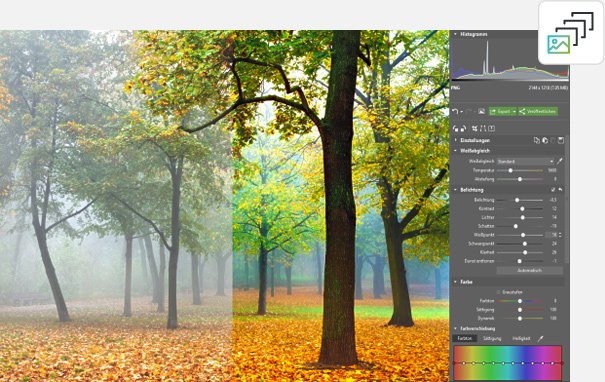This screenshot has width=605, height=382.
Task: Pick the white balance eyedropper
Action: (559, 161)
